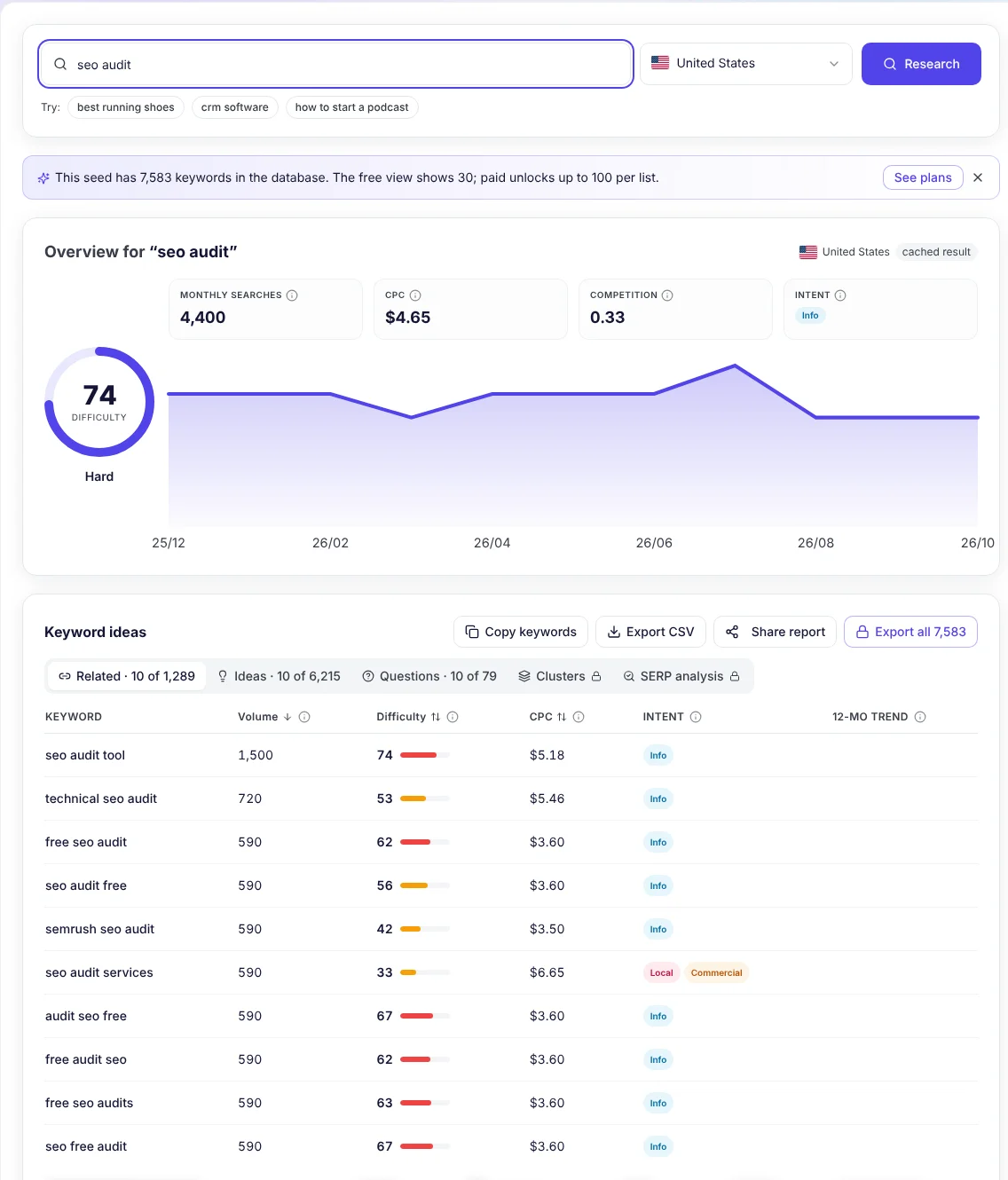Click the info icon next to Monthly Searches
This screenshot has height=1180, width=1008.
pyautogui.click(x=292, y=295)
